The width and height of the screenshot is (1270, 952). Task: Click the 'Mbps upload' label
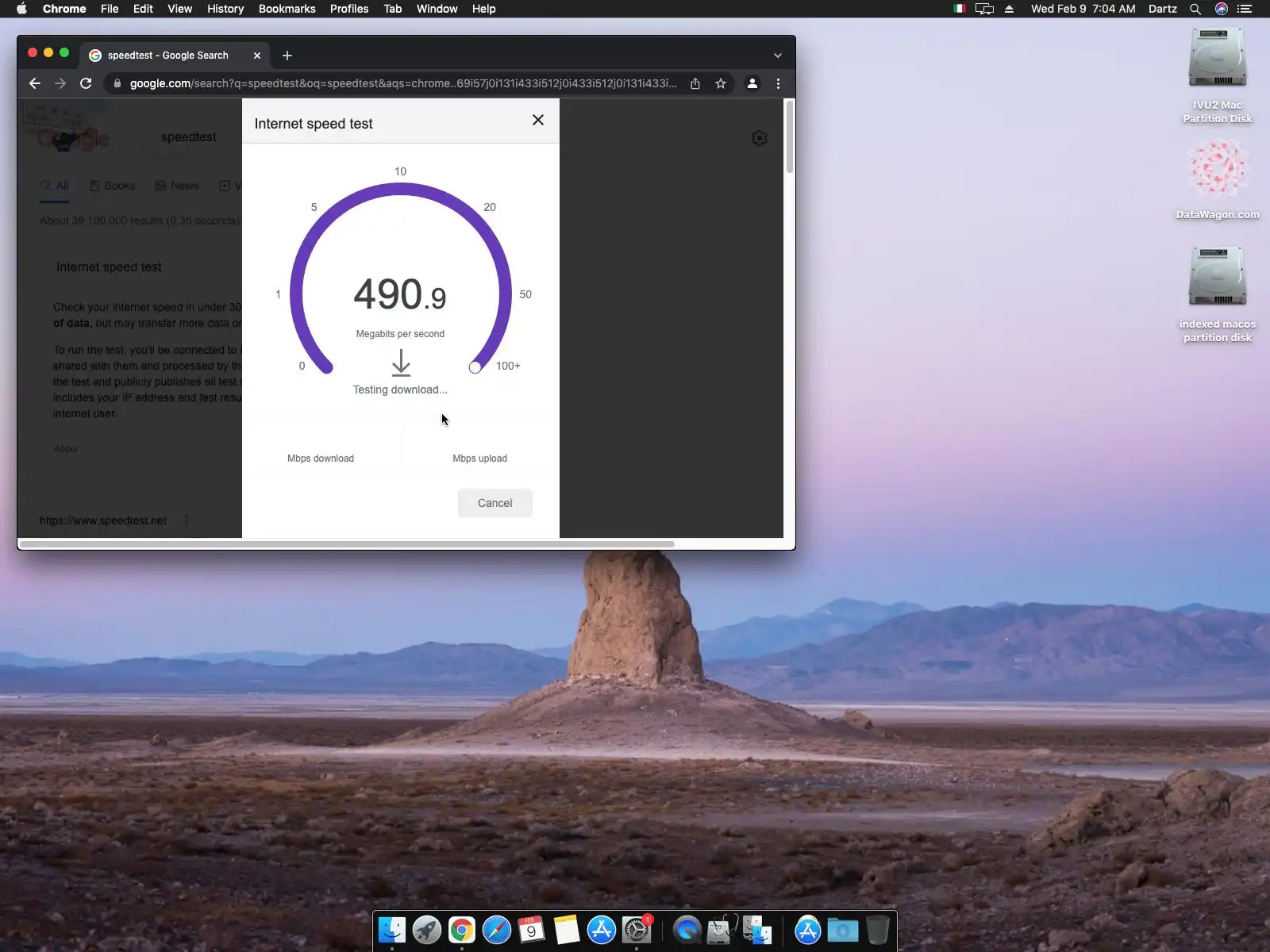pos(479,459)
